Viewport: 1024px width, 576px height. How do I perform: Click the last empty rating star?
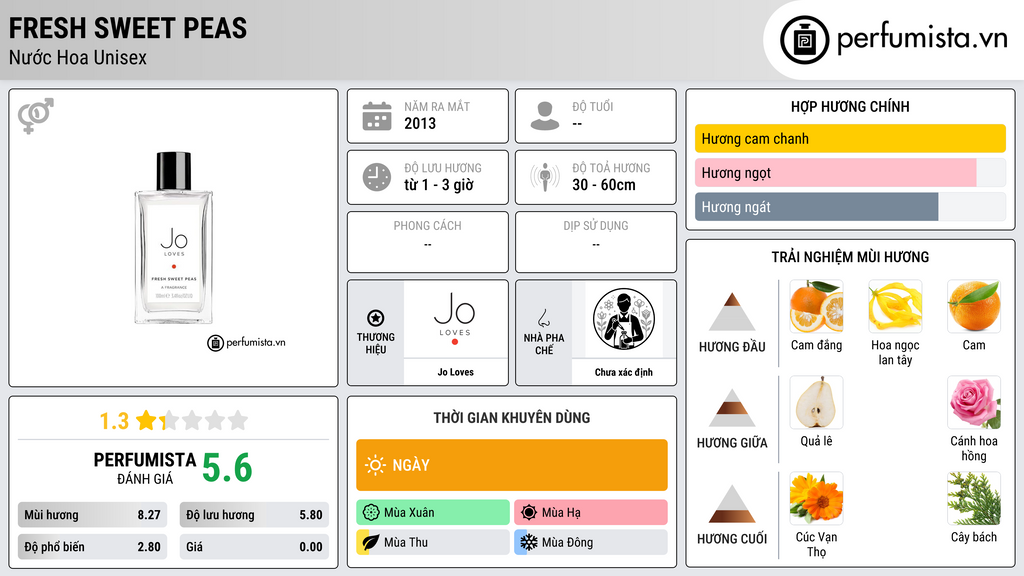[x=238, y=420]
